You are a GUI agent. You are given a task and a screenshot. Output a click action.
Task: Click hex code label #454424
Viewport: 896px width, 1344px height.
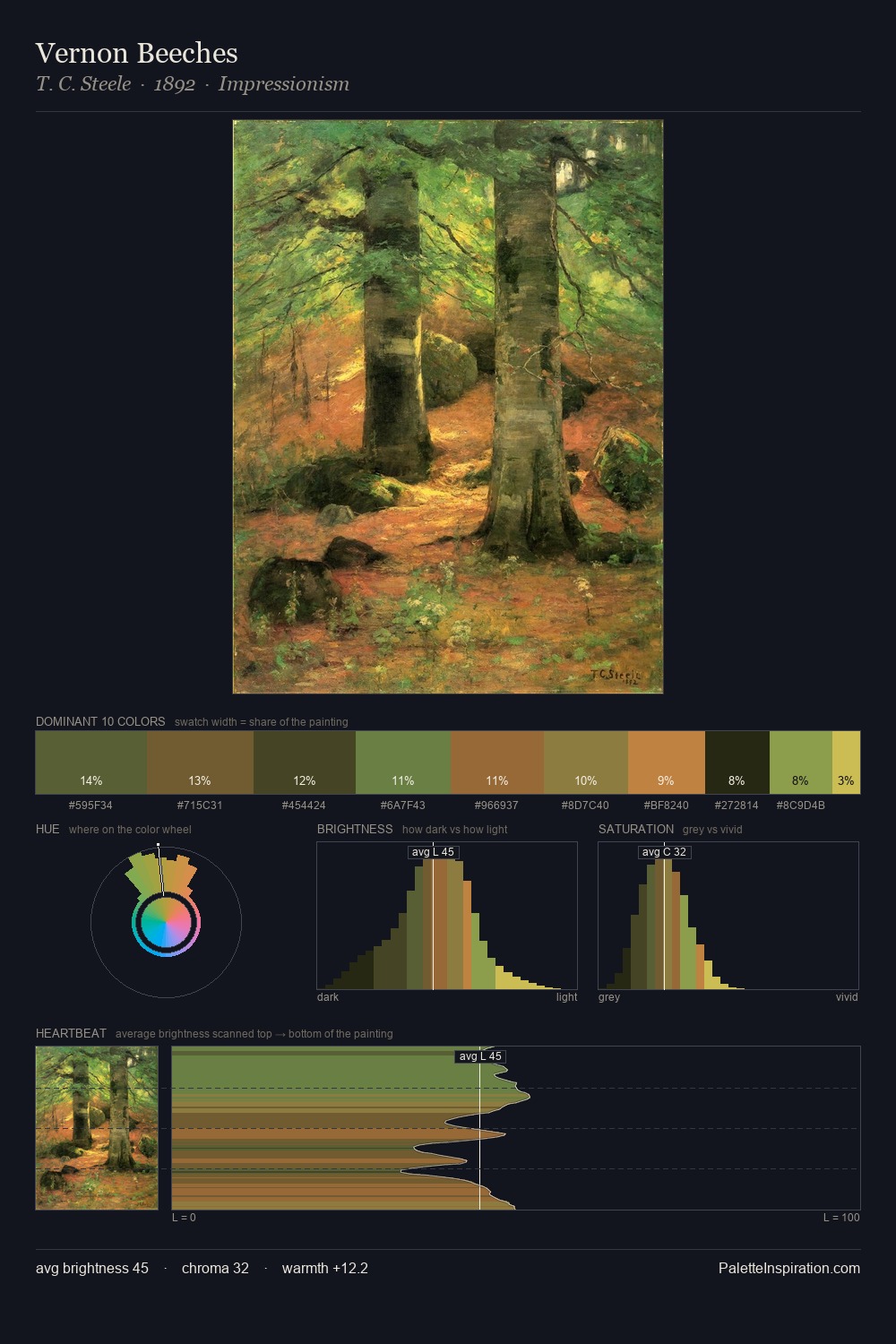tap(305, 806)
